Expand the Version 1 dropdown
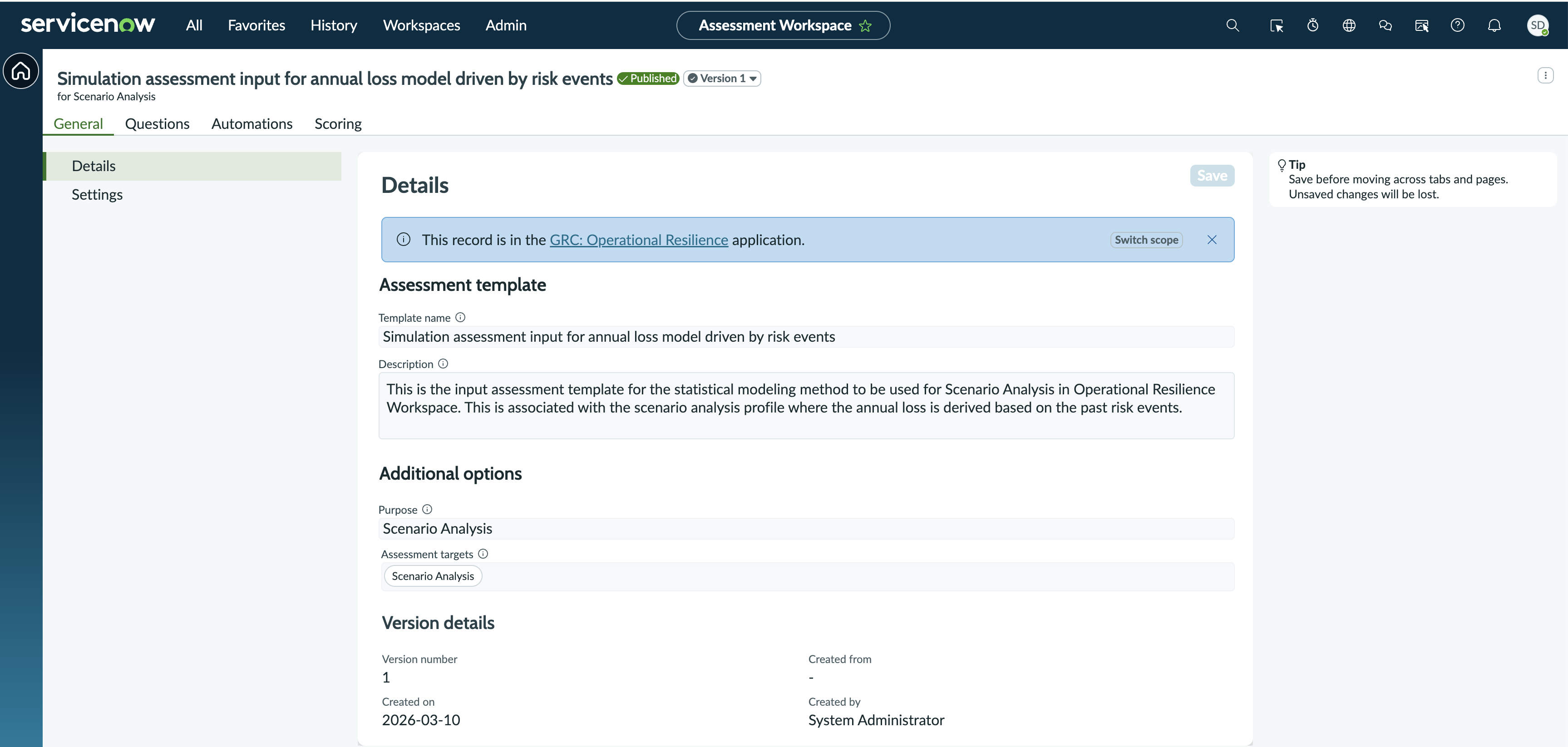This screenshot has height=747, width=1568. coord(722,79)
